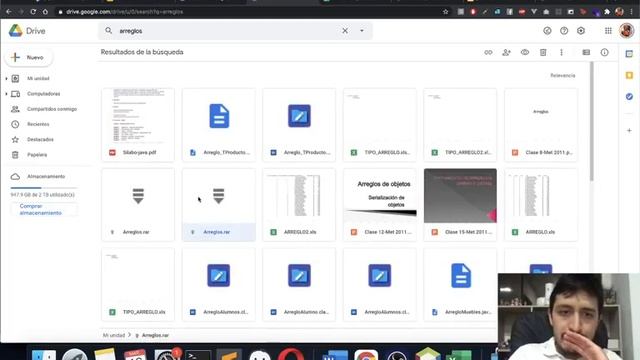
Task: Toggle the details info panel
Action: 604,52
